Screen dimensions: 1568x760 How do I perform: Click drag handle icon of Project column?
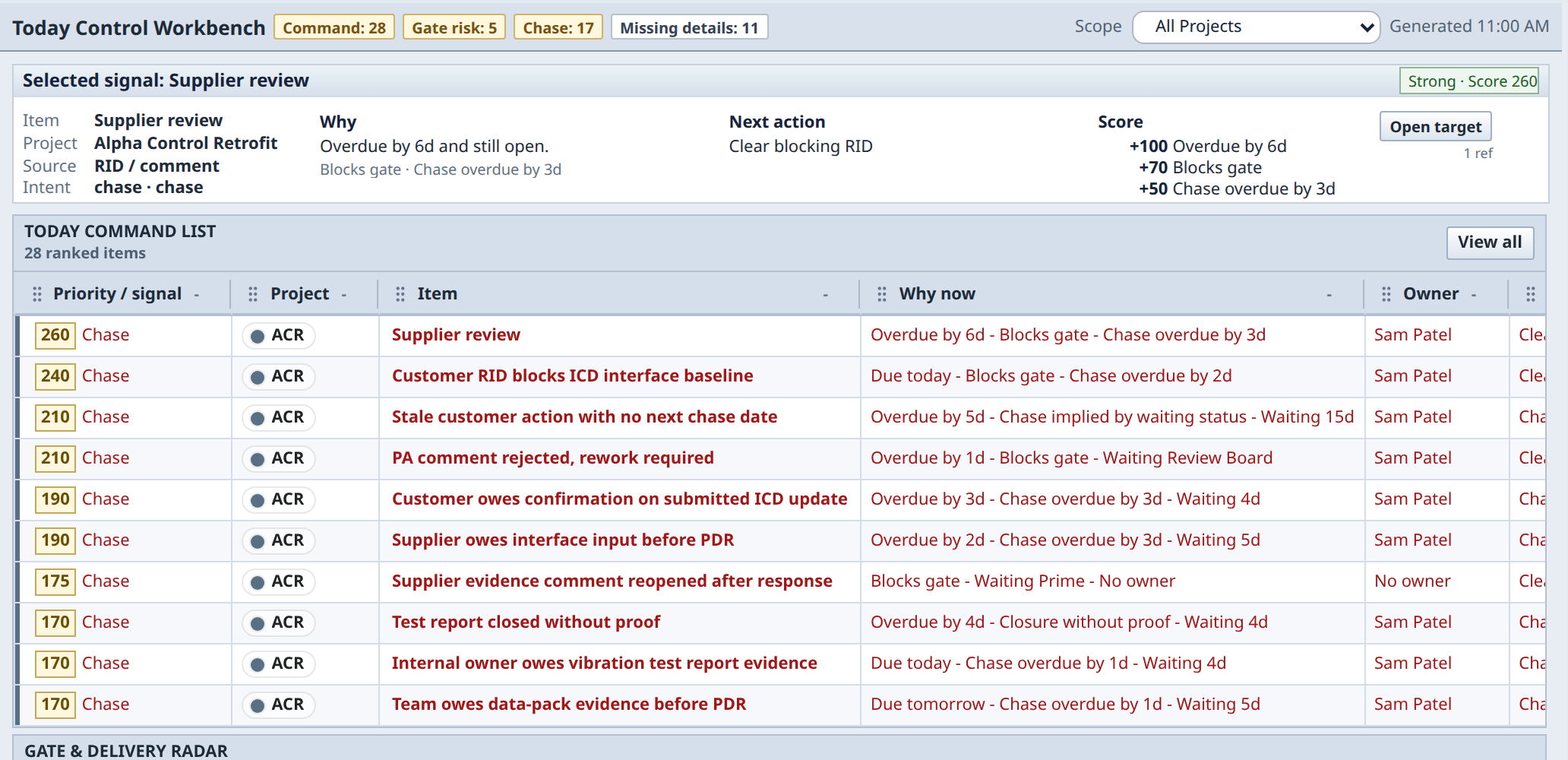coord(253,294)
